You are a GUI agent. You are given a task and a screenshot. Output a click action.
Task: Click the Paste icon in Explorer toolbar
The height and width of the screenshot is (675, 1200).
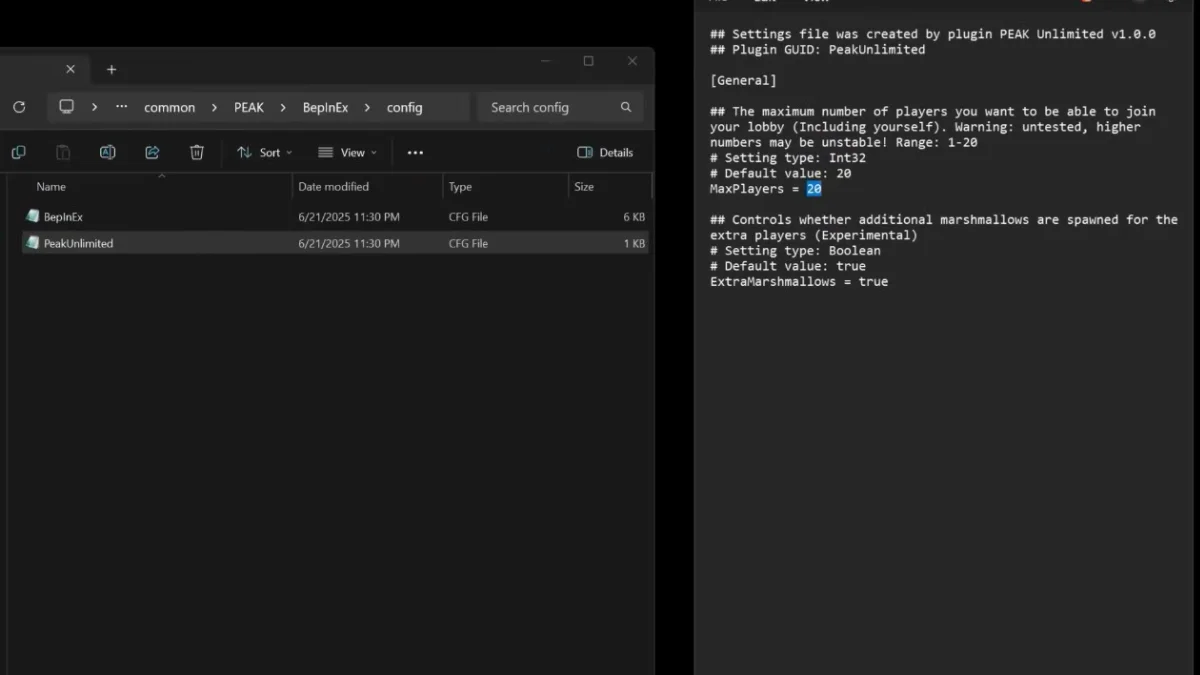pos(63,152)
